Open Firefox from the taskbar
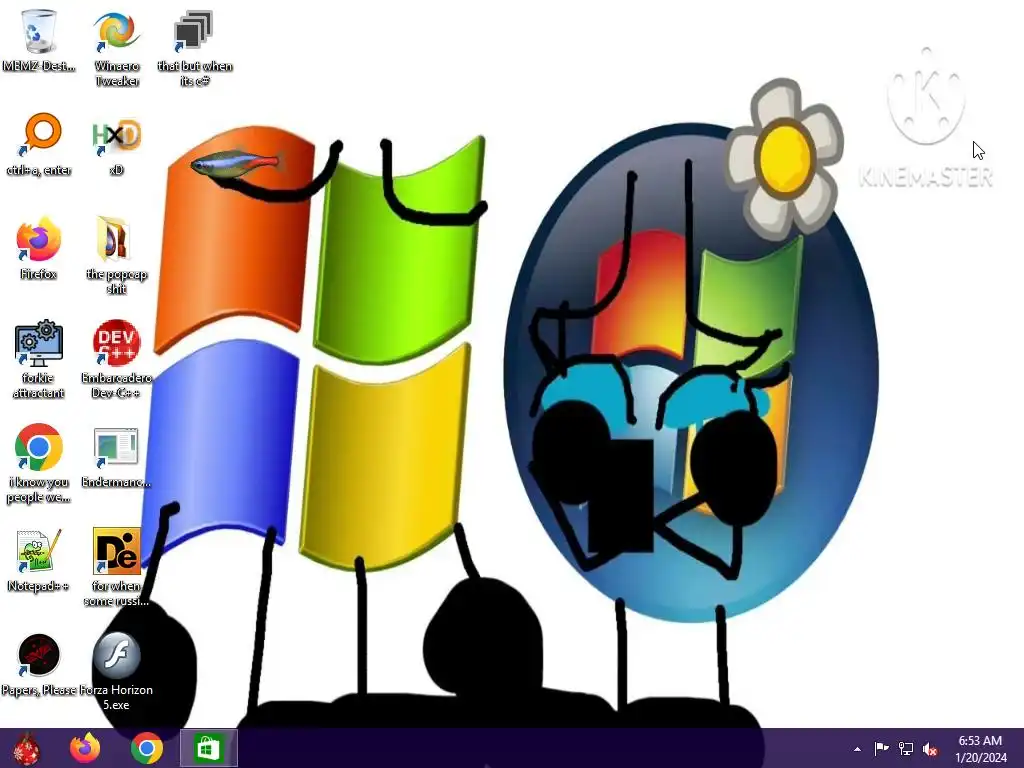 pos(86,748)
